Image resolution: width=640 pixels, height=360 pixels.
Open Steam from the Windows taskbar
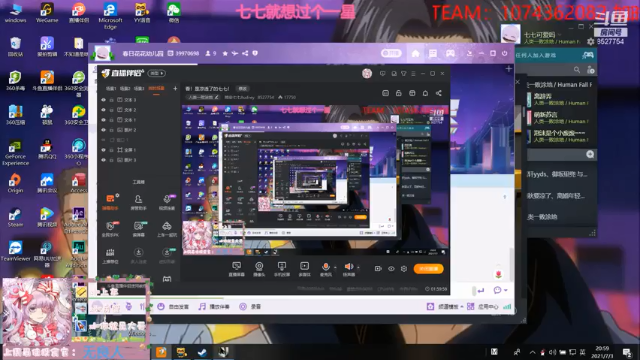(x=202, y=352)
